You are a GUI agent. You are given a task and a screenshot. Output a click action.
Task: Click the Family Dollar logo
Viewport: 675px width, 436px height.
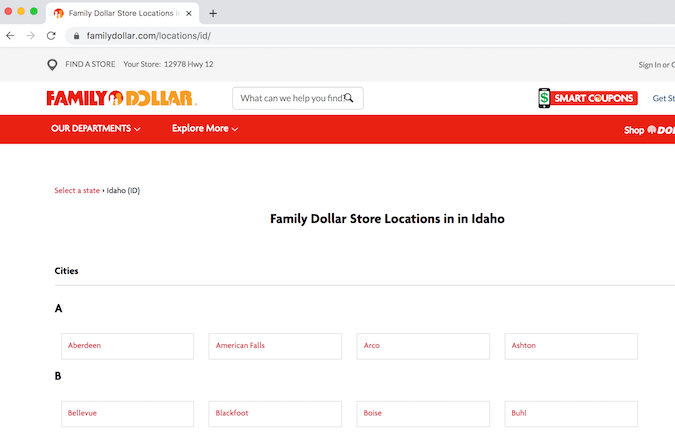(122, 98)
